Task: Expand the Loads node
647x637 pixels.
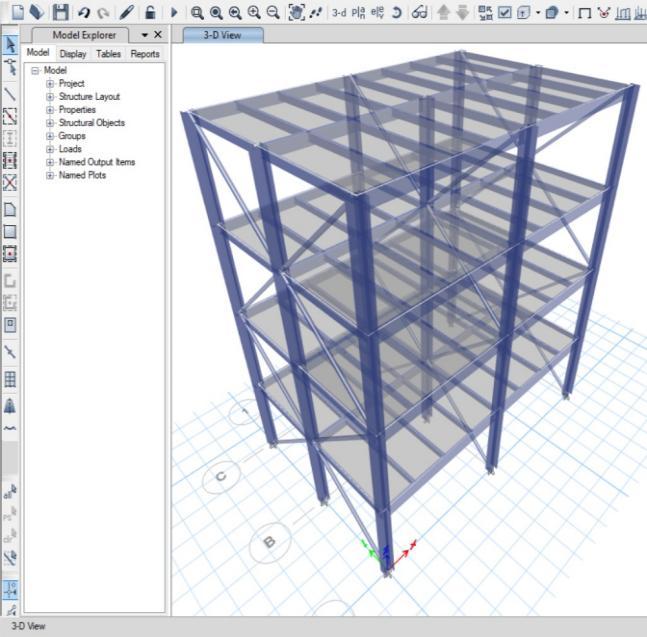Action: 50,149
